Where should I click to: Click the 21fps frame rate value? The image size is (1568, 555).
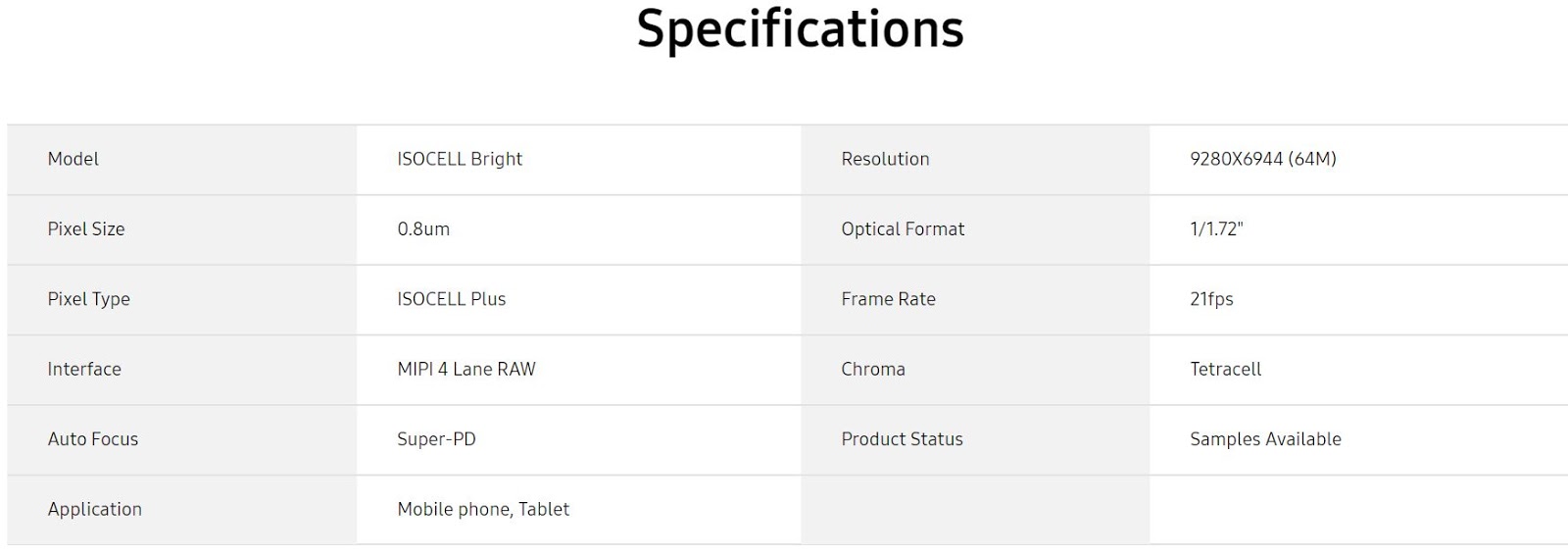click(x=1211, y=299)
